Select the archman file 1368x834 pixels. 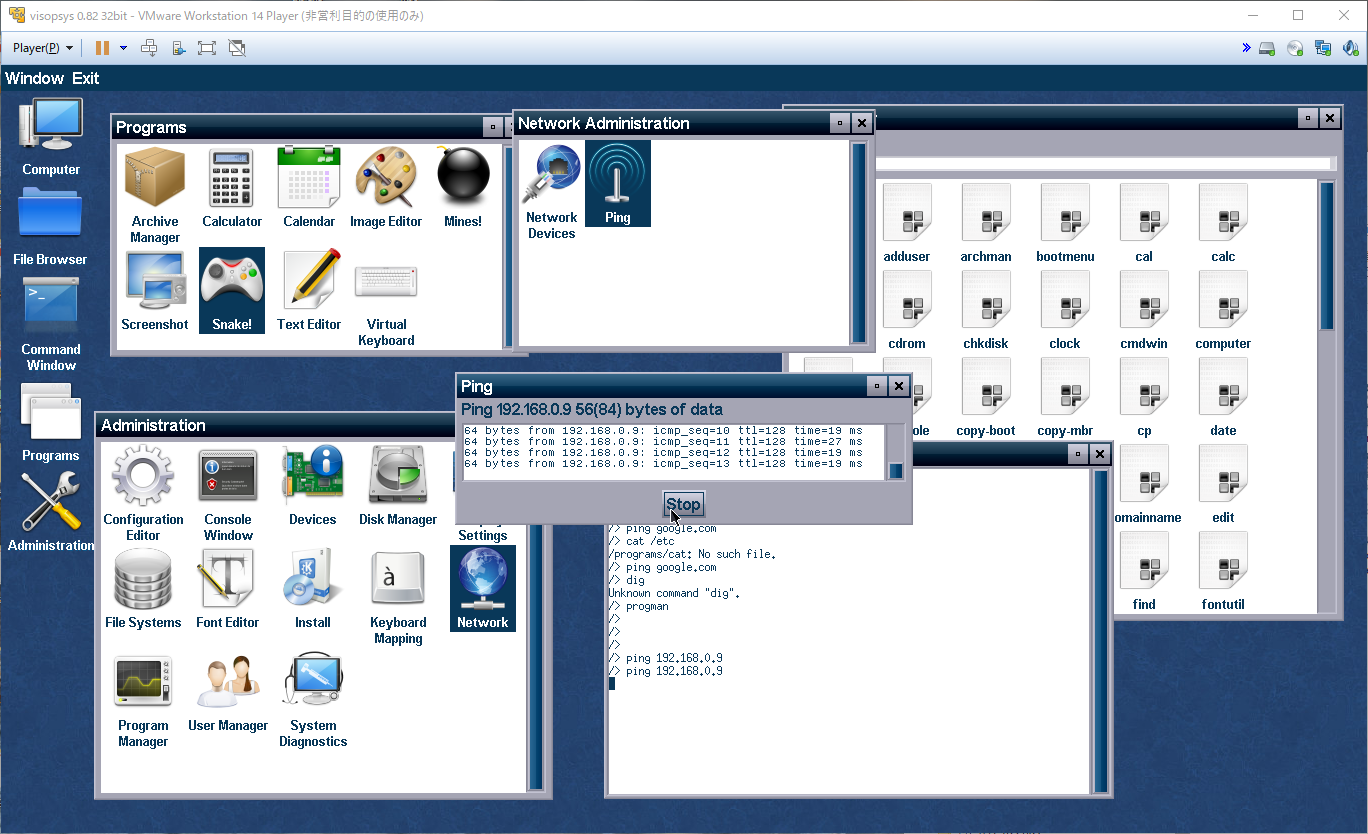[x=986, y=223]
